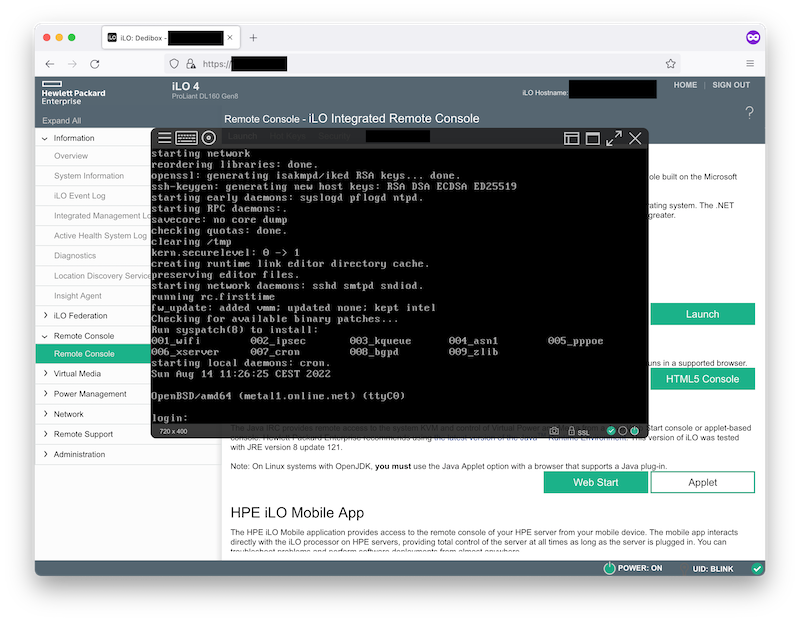Click the green health check in footer

(x=757, y=568)
